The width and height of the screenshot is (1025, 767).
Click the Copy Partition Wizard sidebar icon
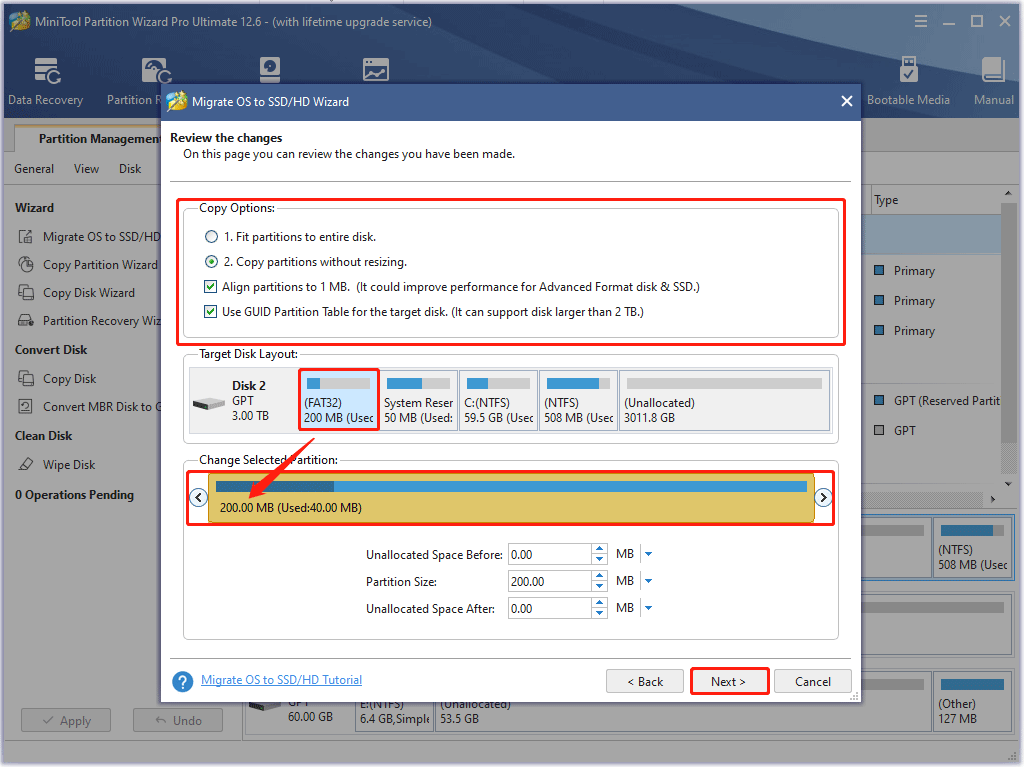[26, 264]
